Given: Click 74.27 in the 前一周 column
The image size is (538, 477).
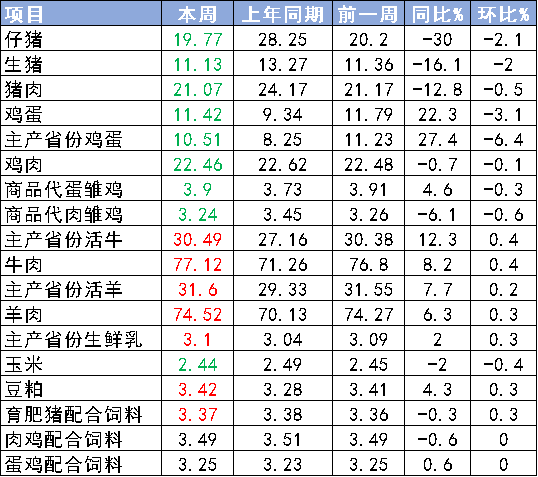Looking at the screenshot, I should (x=369, y=315).
